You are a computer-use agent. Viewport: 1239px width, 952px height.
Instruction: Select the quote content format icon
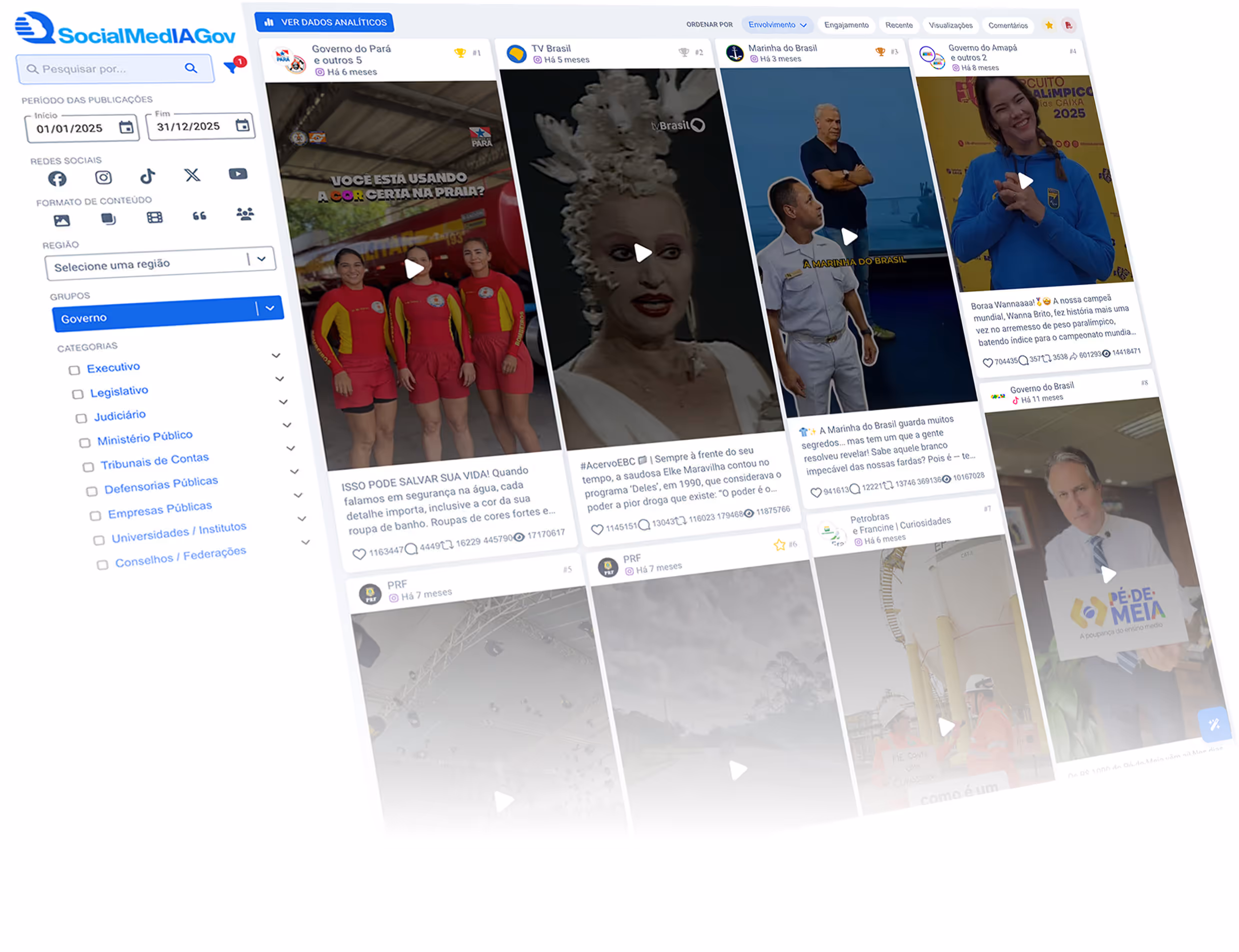pos(199,215)
